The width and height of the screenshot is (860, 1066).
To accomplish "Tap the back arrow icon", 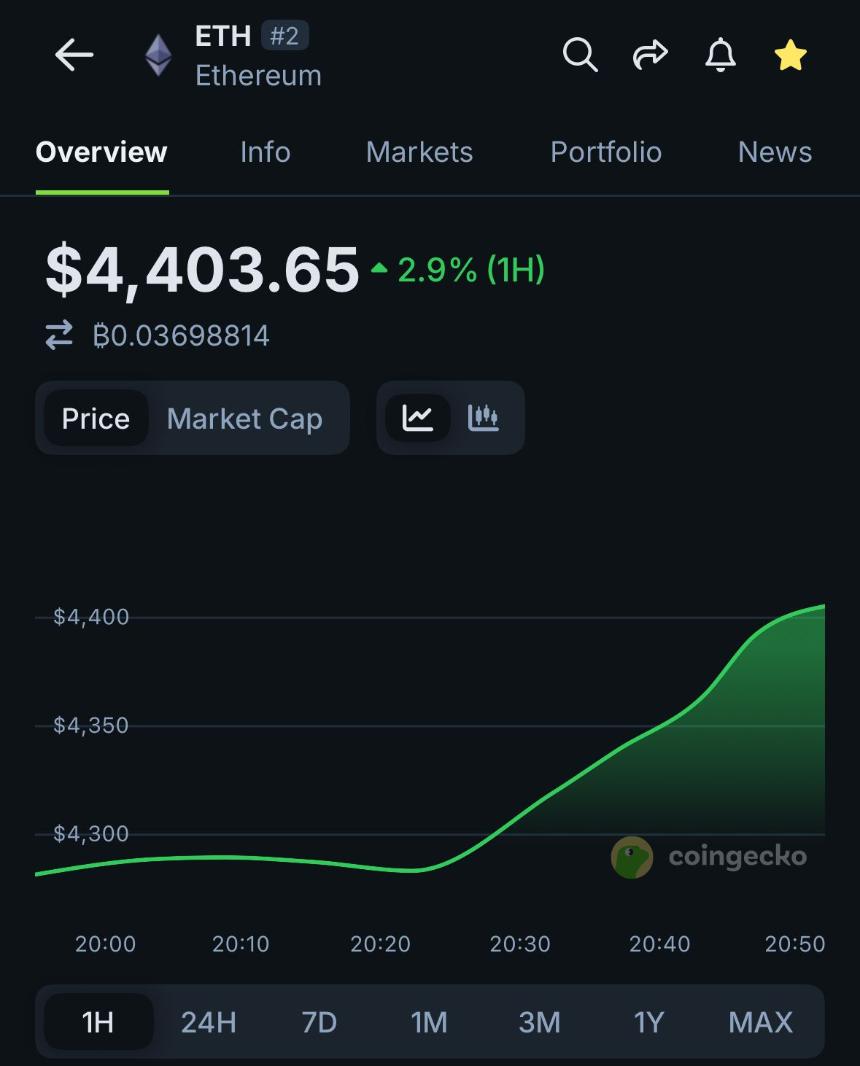I will (74, 56).
